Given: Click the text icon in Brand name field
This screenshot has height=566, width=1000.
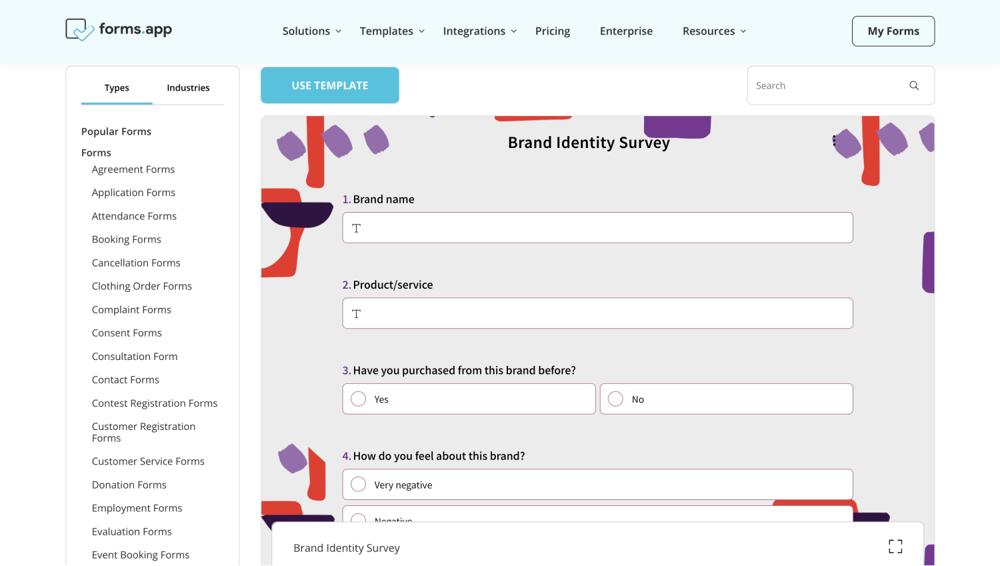Looking at the screenshot, I should point(356,228).
